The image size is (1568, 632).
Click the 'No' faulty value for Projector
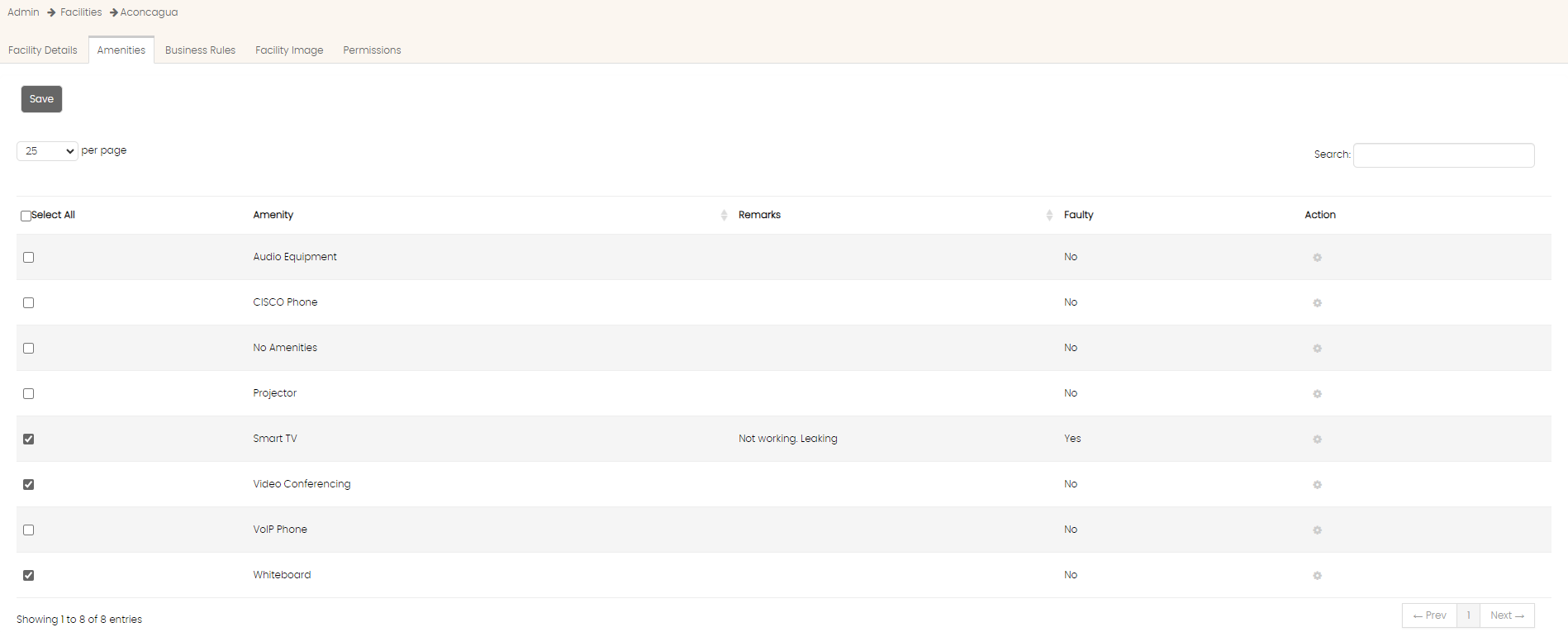pos(1071,393)
